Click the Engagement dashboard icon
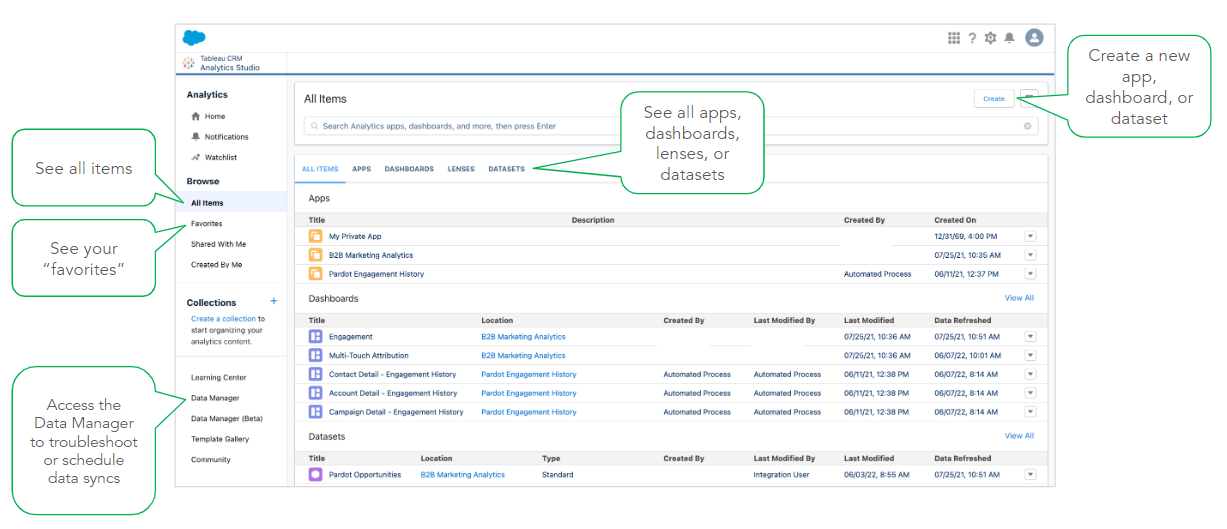This screenshot has width=1227, height=529. (315, 337)
